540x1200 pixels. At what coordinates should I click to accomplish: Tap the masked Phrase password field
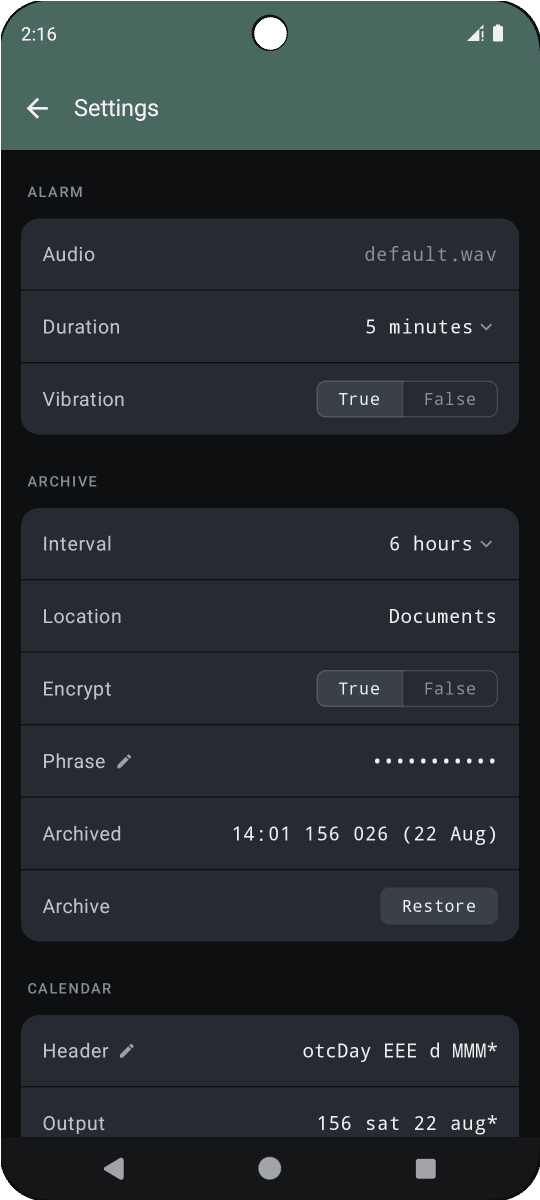[435, 761]
